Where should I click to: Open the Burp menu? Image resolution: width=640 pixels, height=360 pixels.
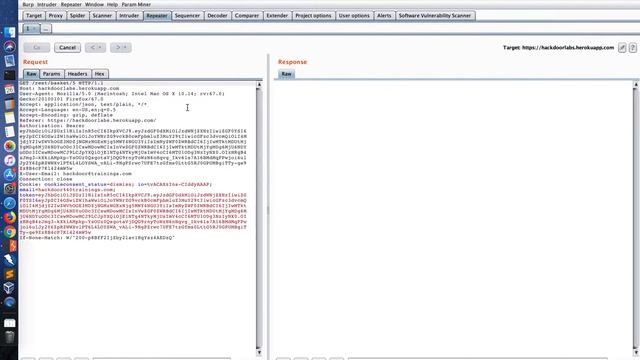coord(28,4)
